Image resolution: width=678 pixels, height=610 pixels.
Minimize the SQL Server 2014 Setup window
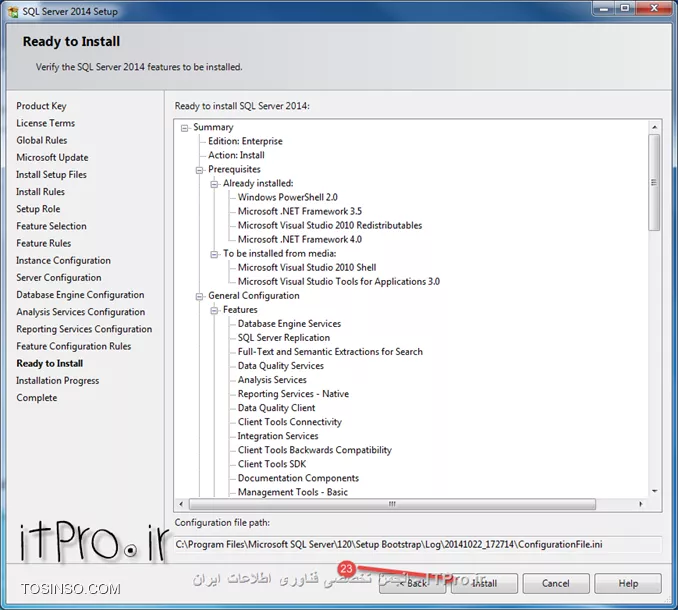tap(604, 8)
